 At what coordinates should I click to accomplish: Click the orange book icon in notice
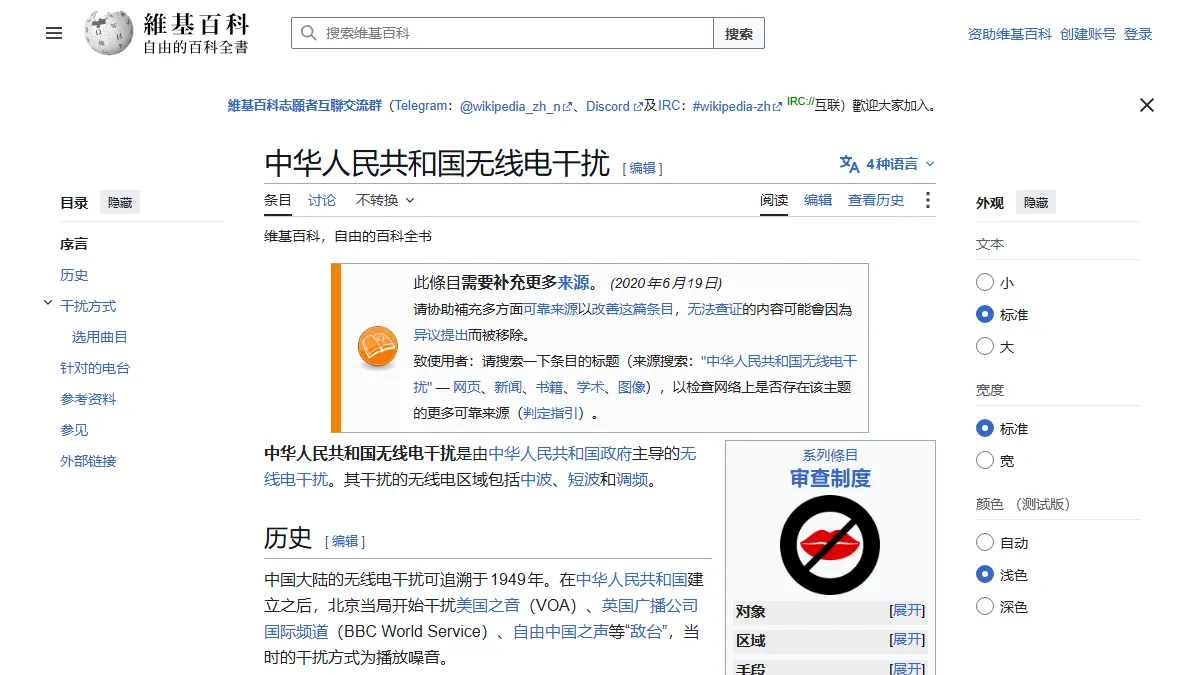(378, 347)
